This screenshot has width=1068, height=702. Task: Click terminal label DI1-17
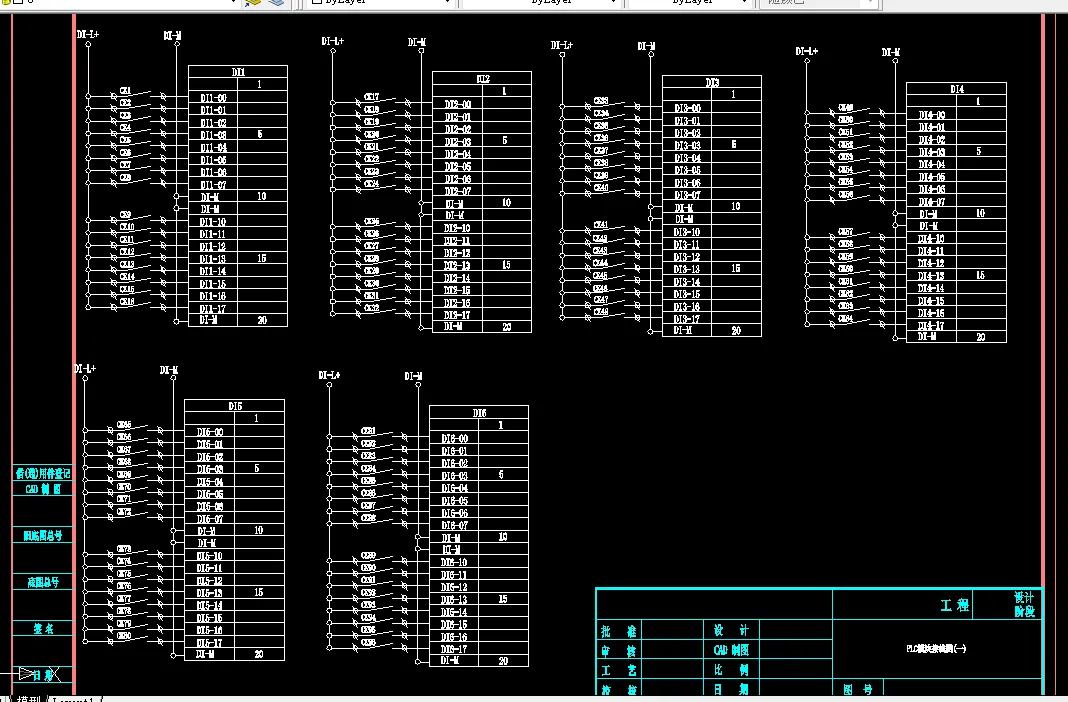pyautogui.click(x=213, y=308)
